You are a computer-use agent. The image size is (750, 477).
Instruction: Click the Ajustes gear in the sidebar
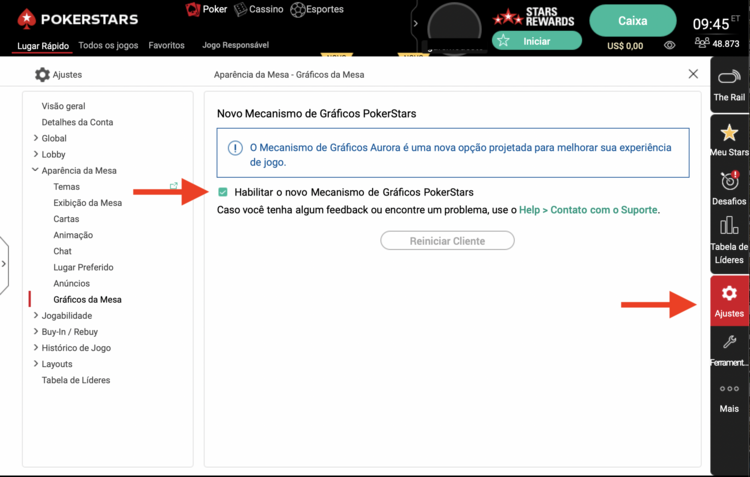(729, 293)
